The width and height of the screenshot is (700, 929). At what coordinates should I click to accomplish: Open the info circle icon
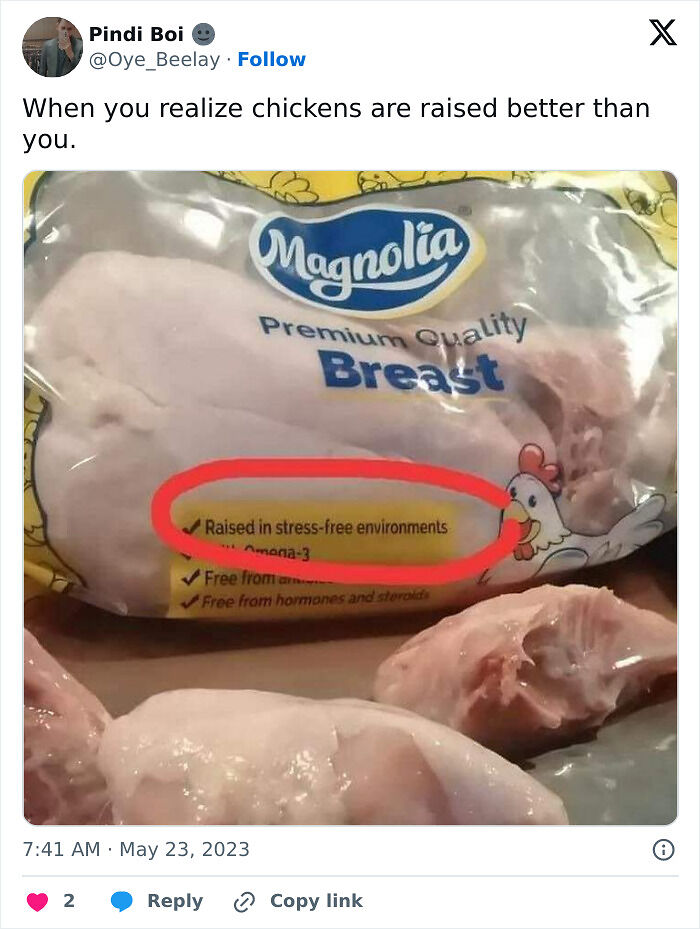click(663, 850)
